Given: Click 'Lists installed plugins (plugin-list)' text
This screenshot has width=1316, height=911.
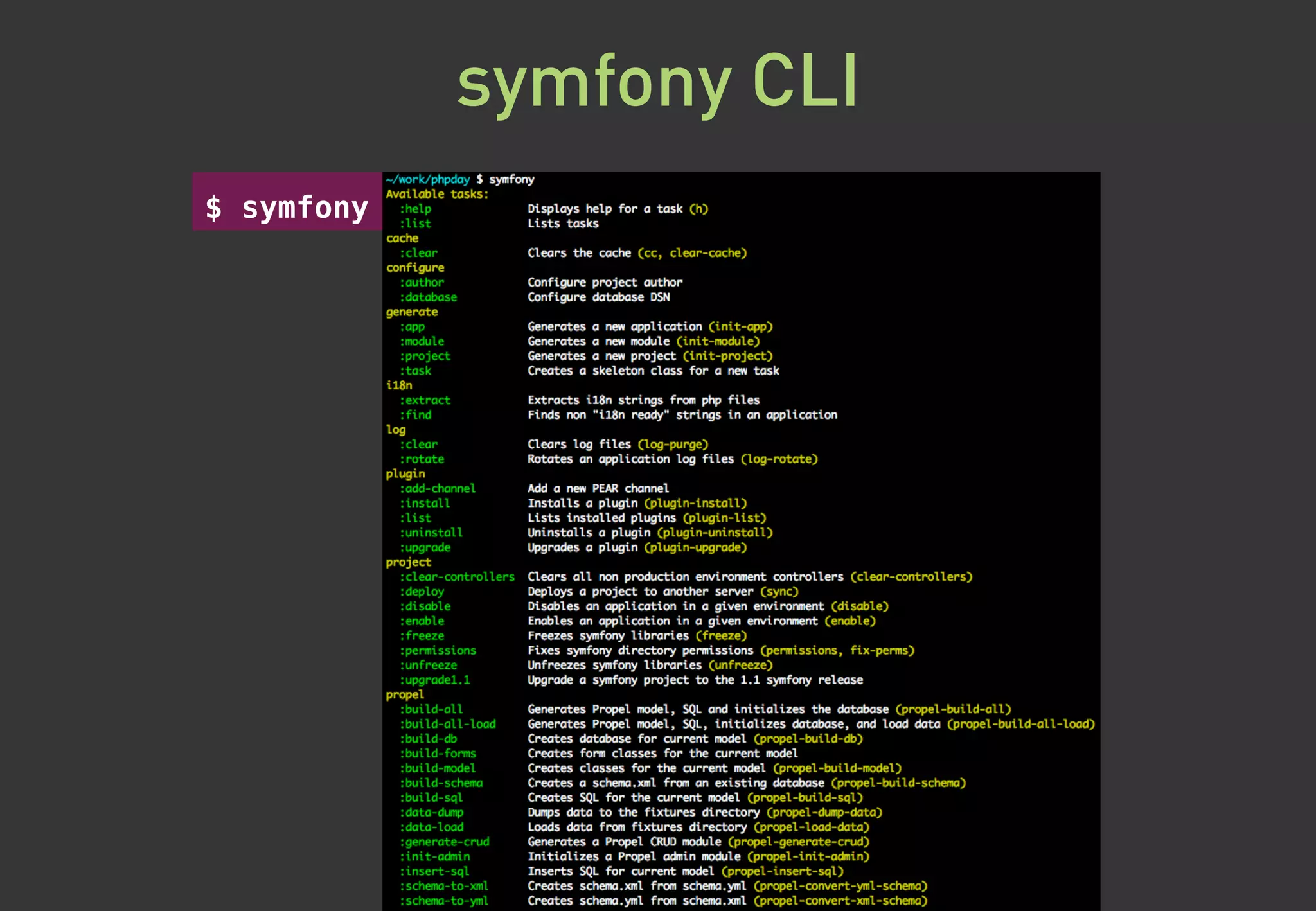Looking at the screenshot, I should tap(646, 518).
